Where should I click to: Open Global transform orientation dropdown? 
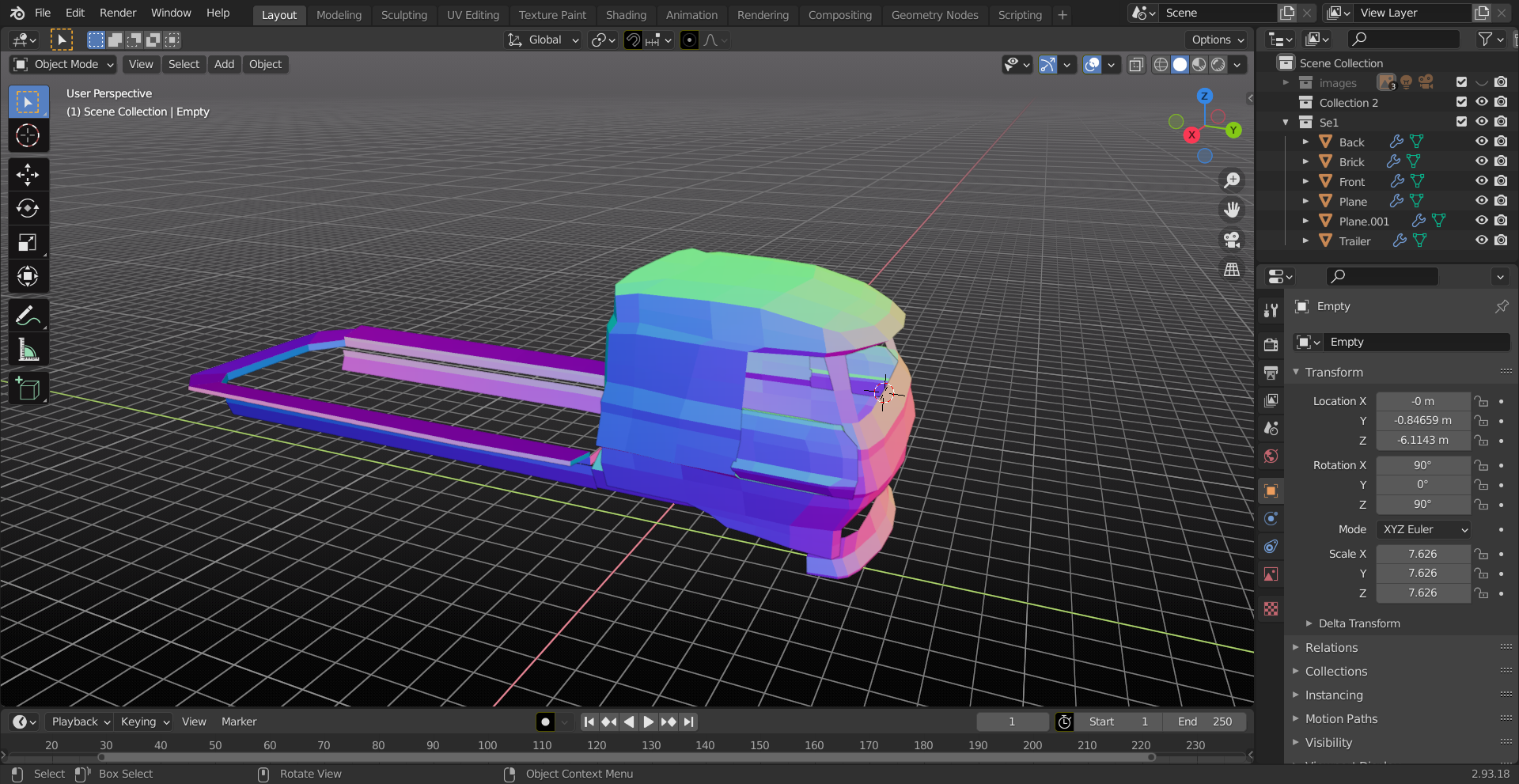[x=543, y=40]
